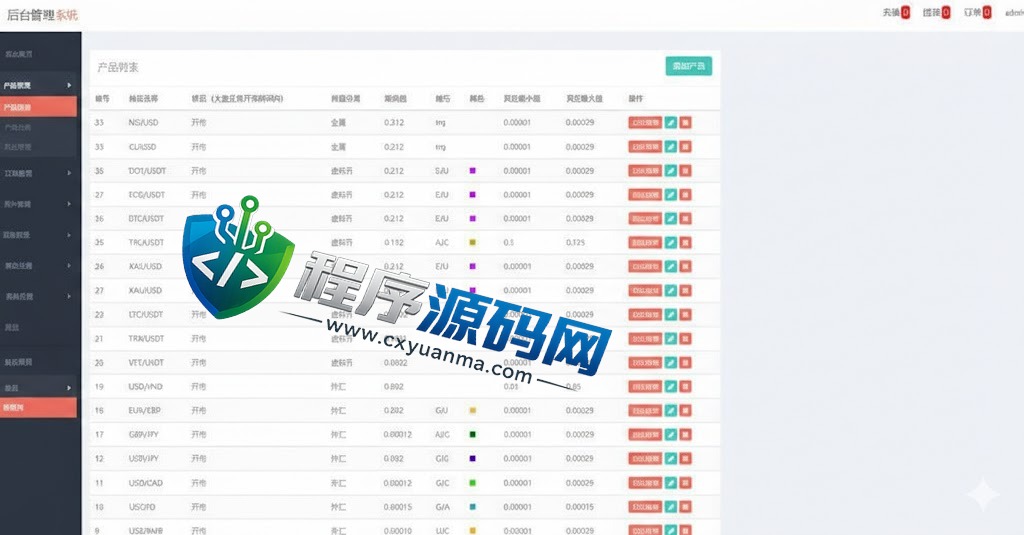Click the green swatch in USD/CAD row

[x=473, y=483]
